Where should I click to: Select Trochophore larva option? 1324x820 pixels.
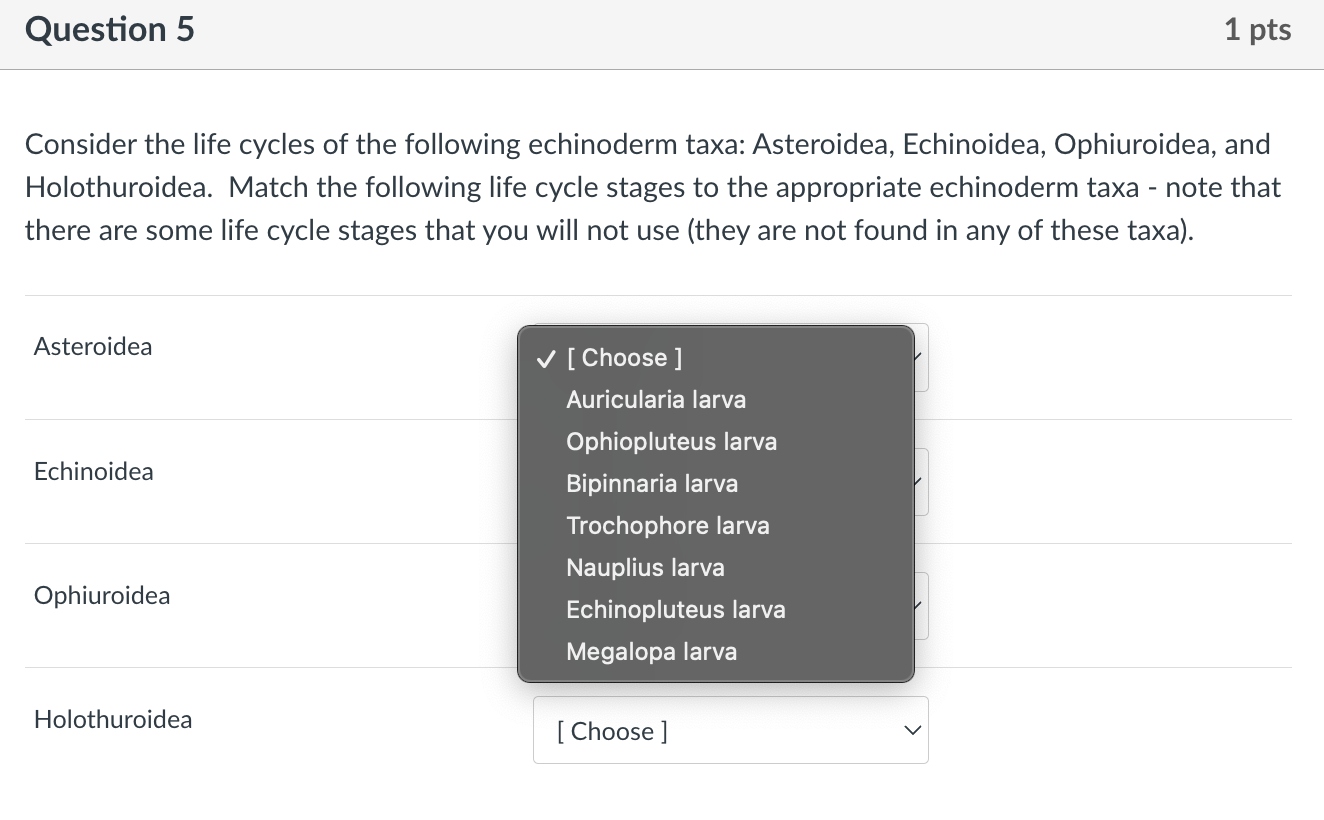point(668,525)
